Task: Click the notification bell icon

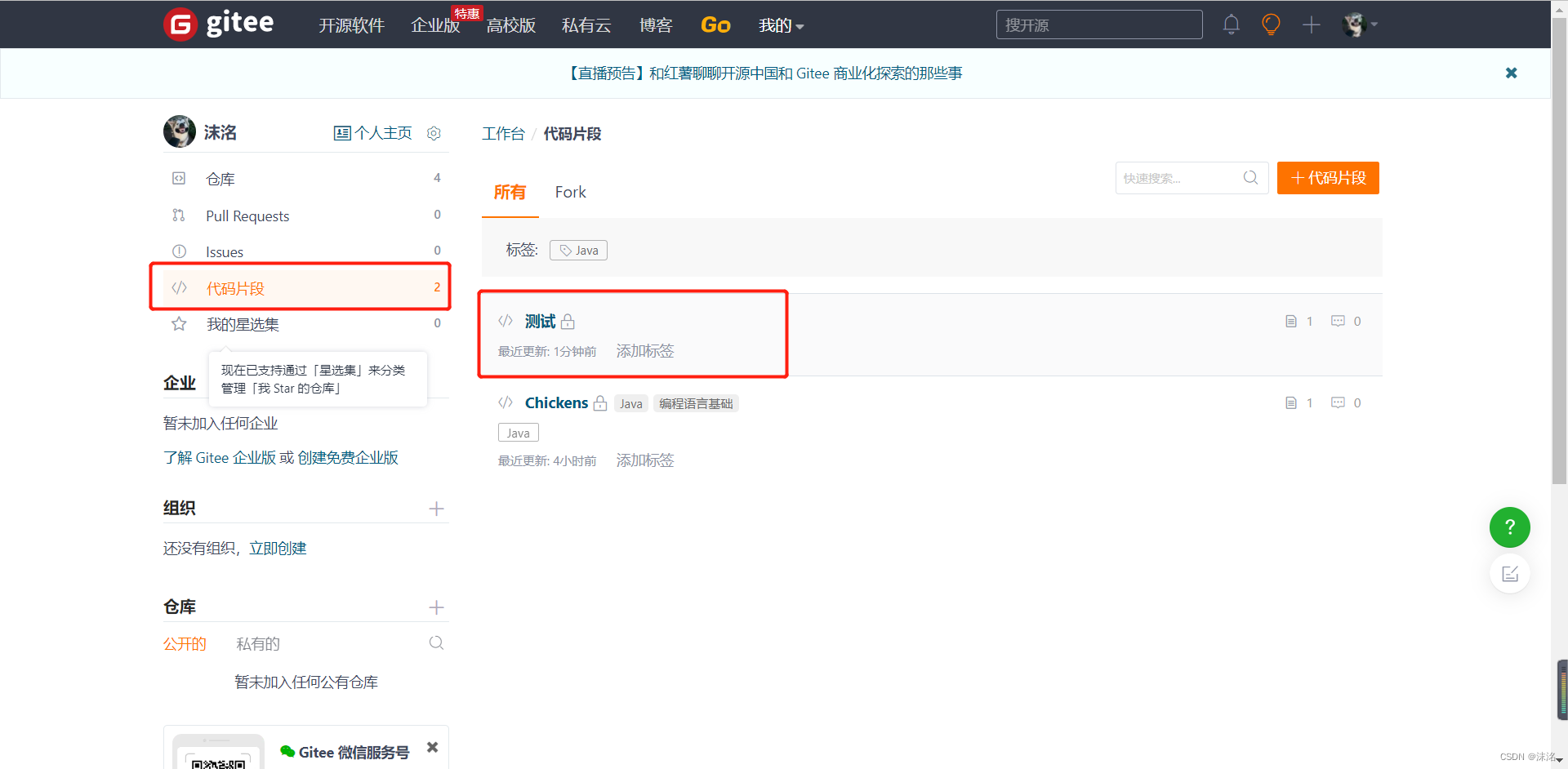Action: pos(1232,24)
